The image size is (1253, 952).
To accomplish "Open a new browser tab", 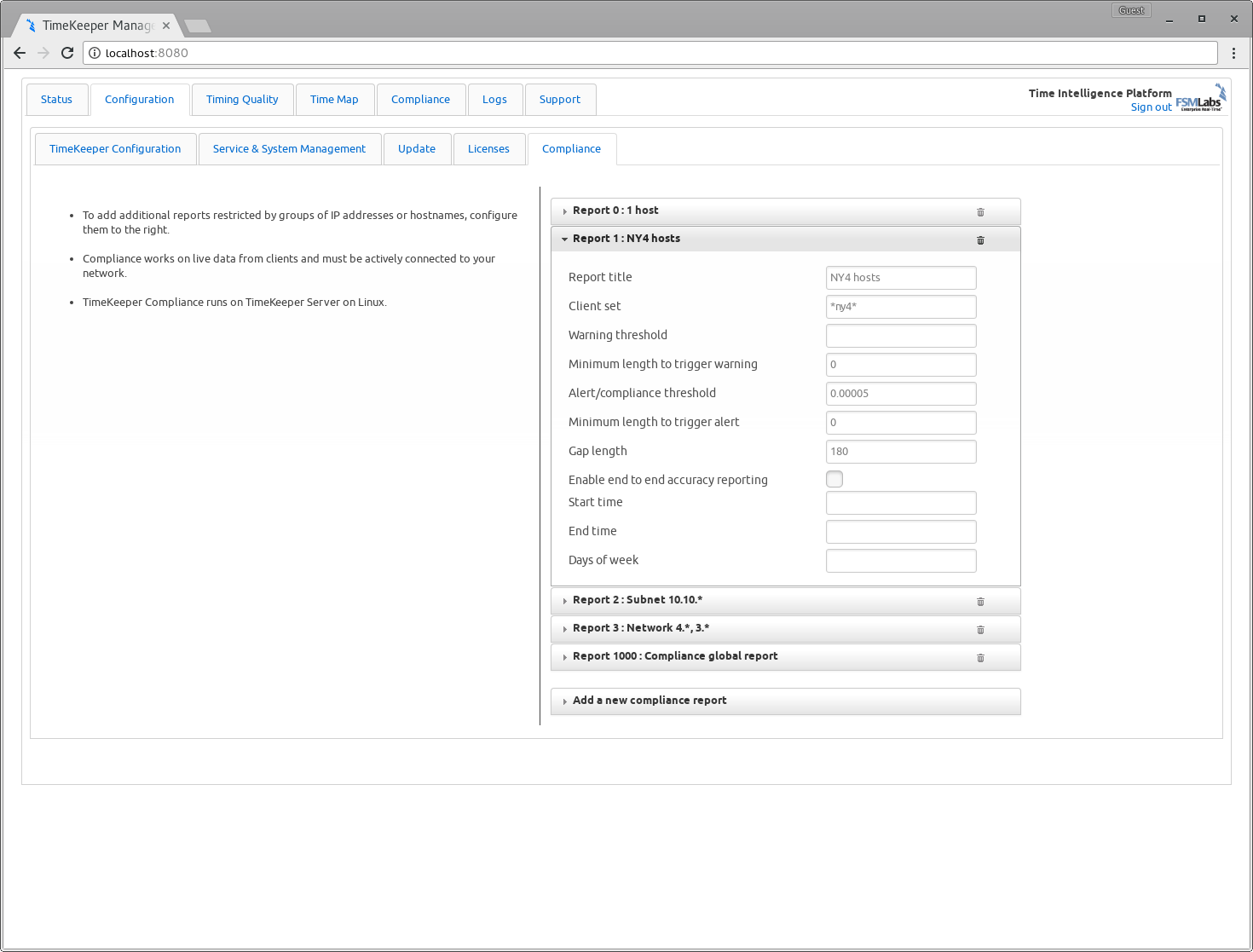I will click(x=198, y=26).
